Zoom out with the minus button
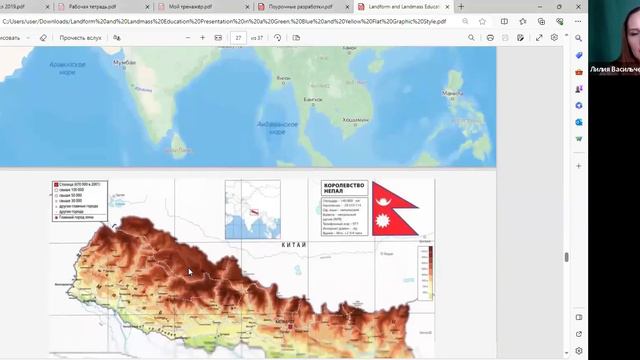This screenshot has width=640, height=360. coord(188,38)
